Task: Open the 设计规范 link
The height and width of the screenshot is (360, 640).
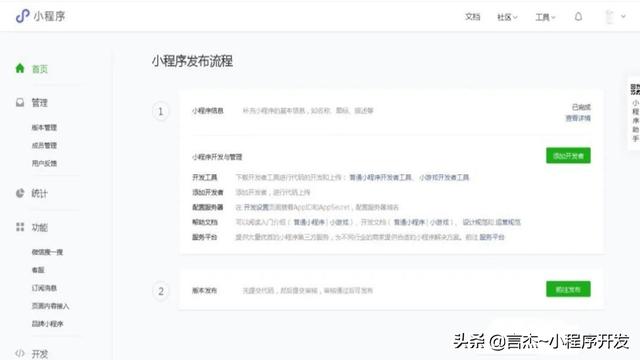Action: (x=475, y=222)
